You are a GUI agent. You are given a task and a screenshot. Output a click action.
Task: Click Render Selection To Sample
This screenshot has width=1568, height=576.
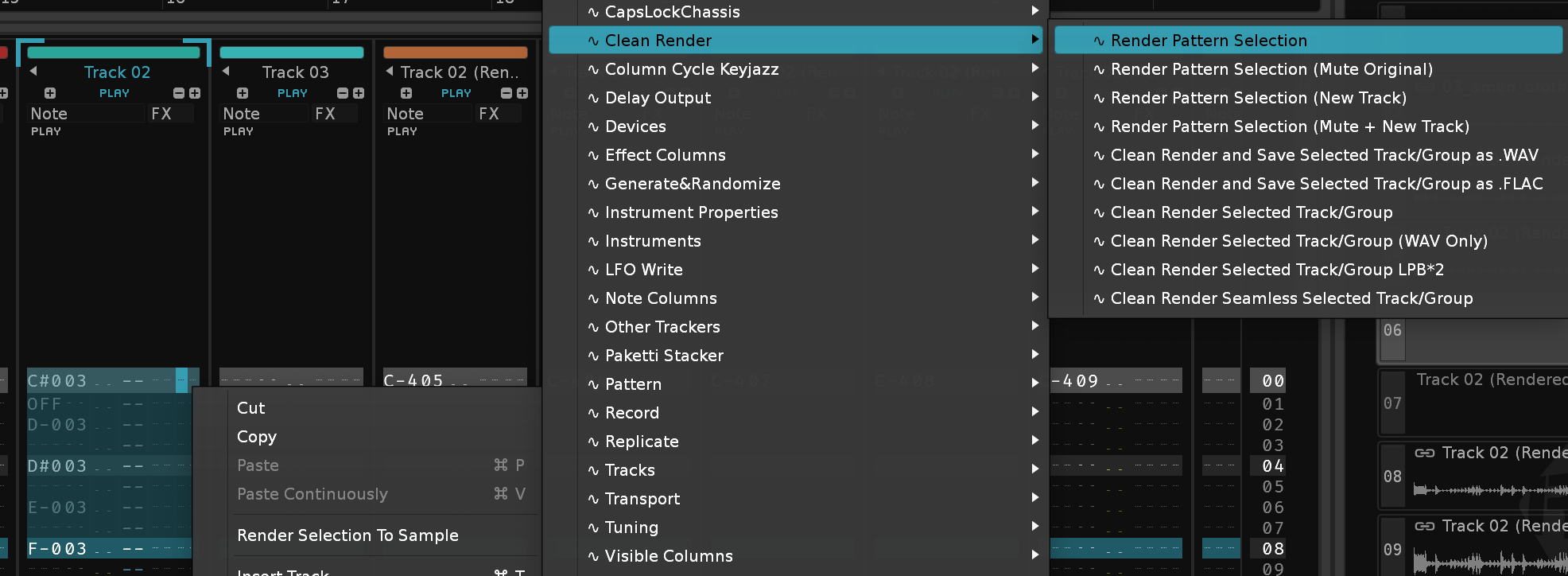pos(347,535)
